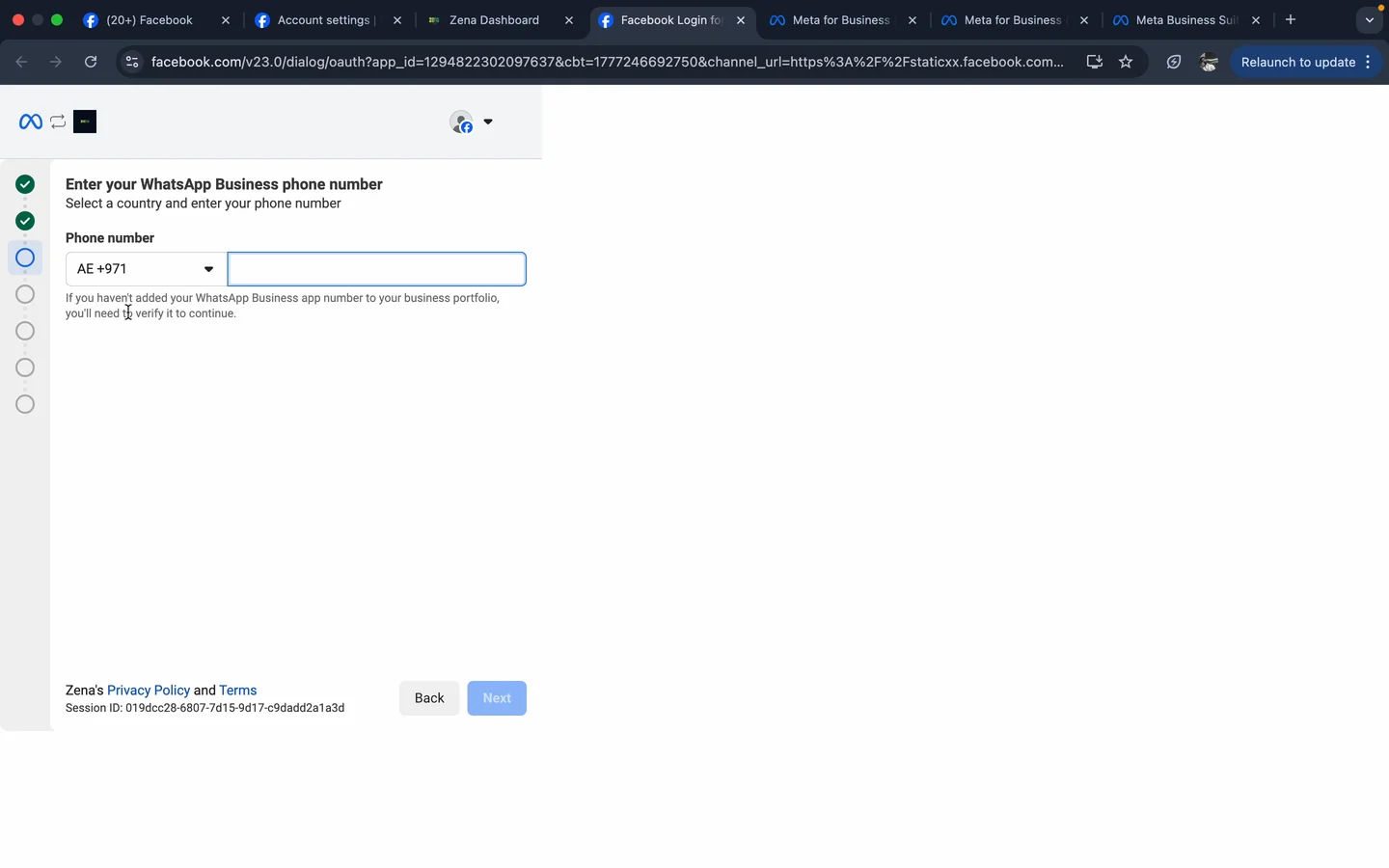Open Zena's Terms link
The width and height of the screenshot is (1389, 868).
tap(238, 691)
